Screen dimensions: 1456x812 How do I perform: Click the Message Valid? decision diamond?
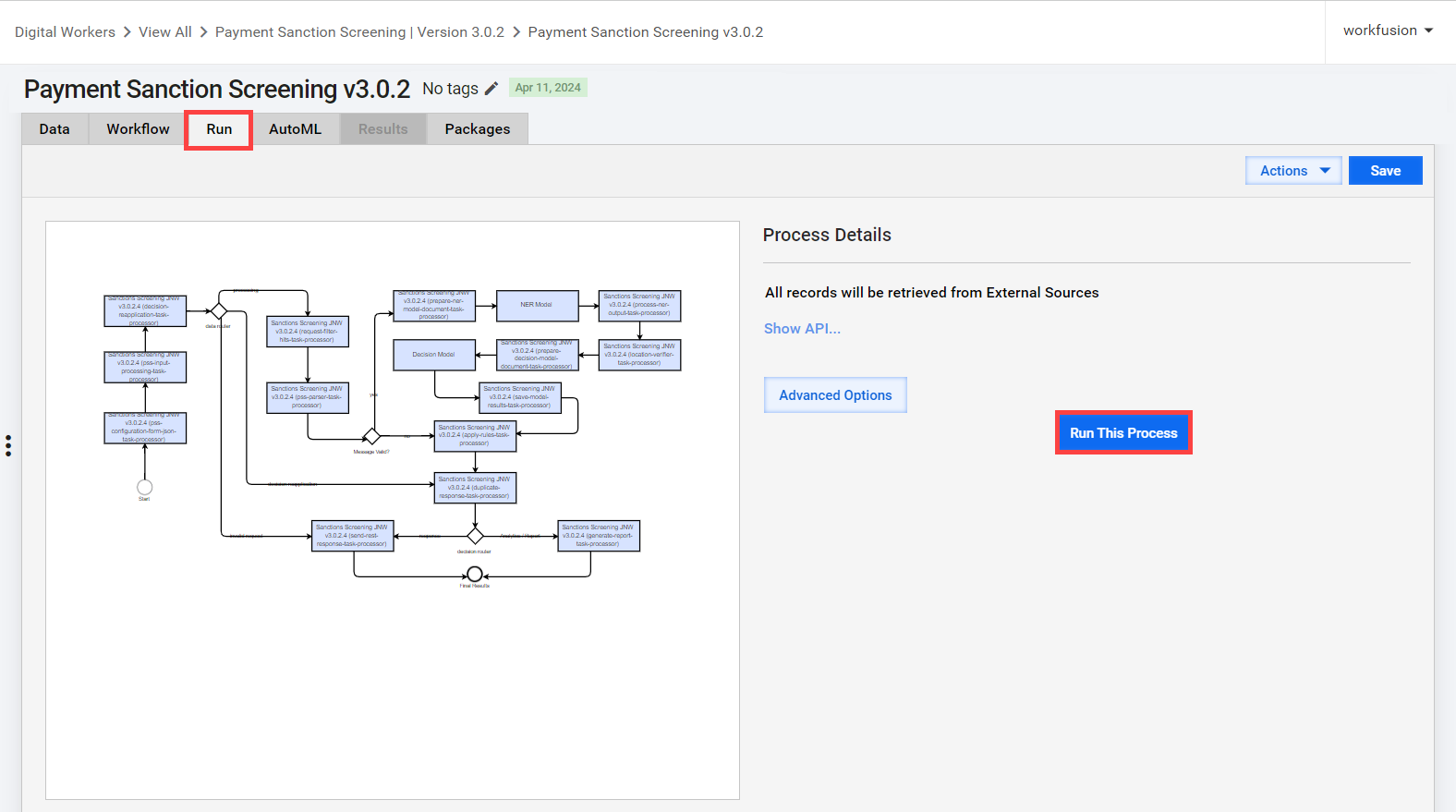coord(371,436)
